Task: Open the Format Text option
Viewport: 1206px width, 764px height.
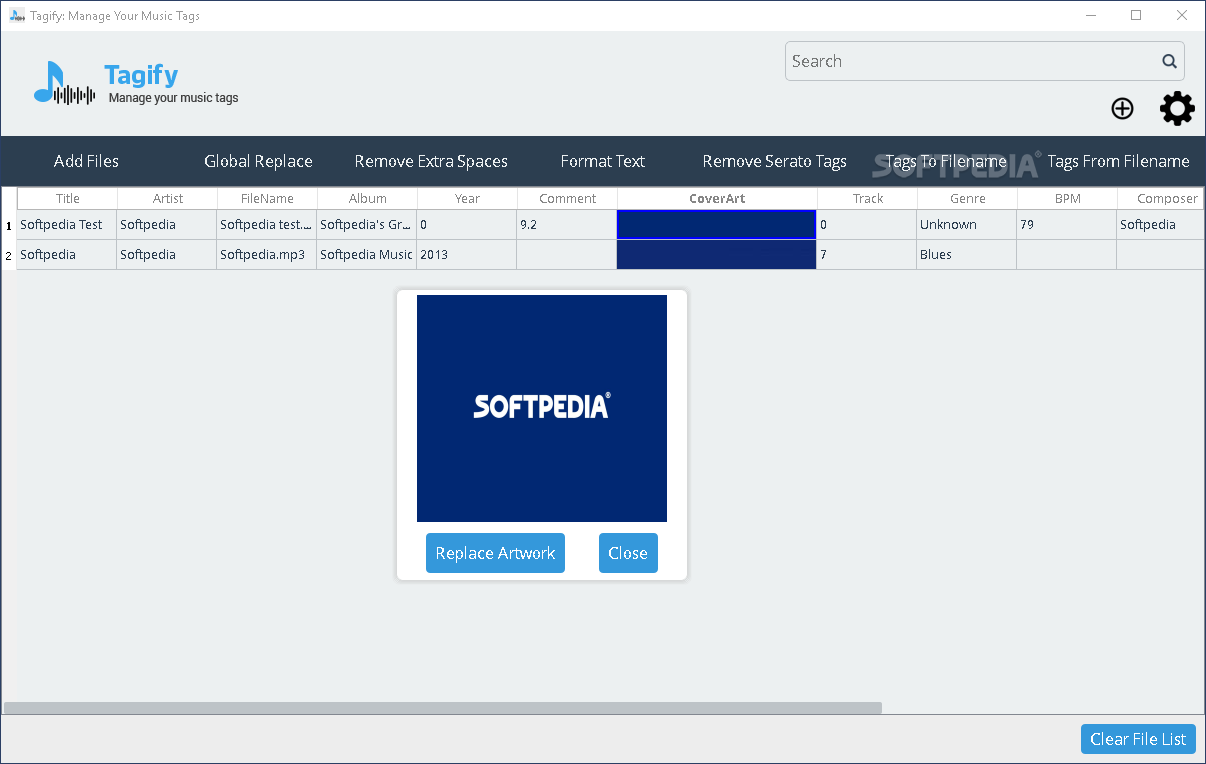Action: pos(603,161)
